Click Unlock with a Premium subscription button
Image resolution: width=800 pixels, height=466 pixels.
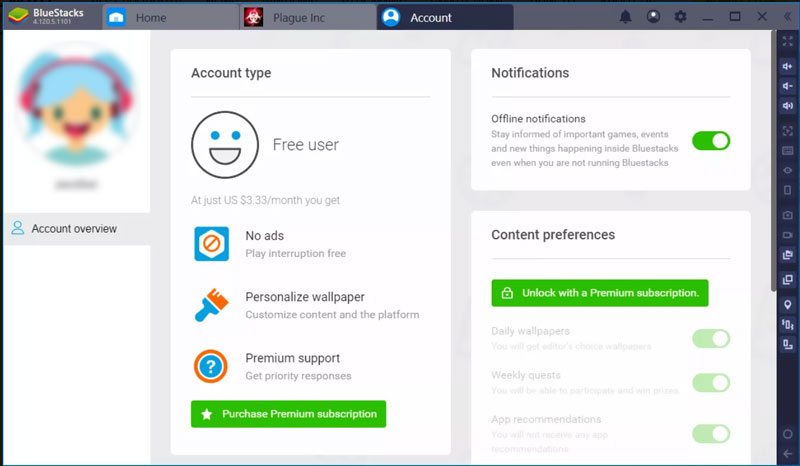click(599, 293)
